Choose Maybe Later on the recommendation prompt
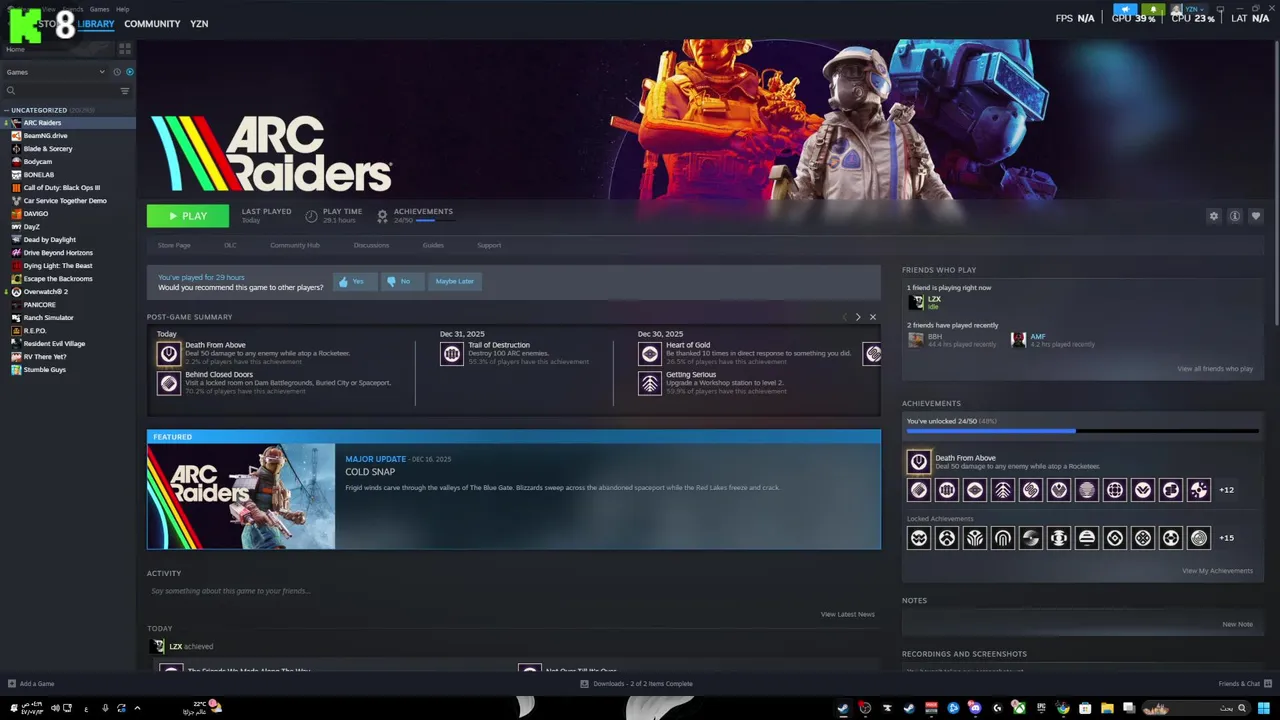Image resolution: width=1280 pixels, height=720 pixels. pyautogui.click(x=454, y=282)
